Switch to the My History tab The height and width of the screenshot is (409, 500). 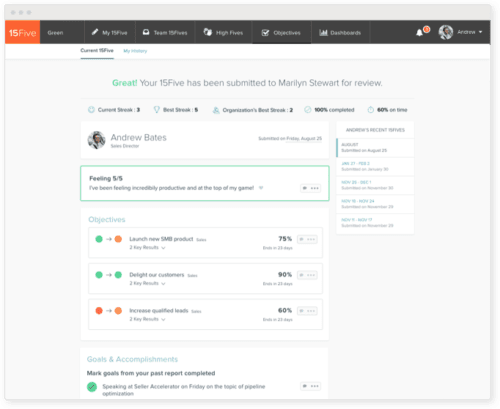point(135,51)
